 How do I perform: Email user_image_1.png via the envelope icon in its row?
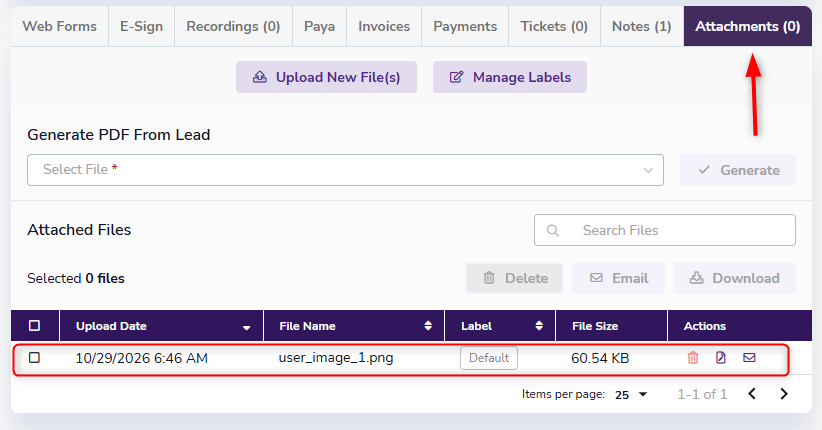pyautogui.click(x=749, y=358)
